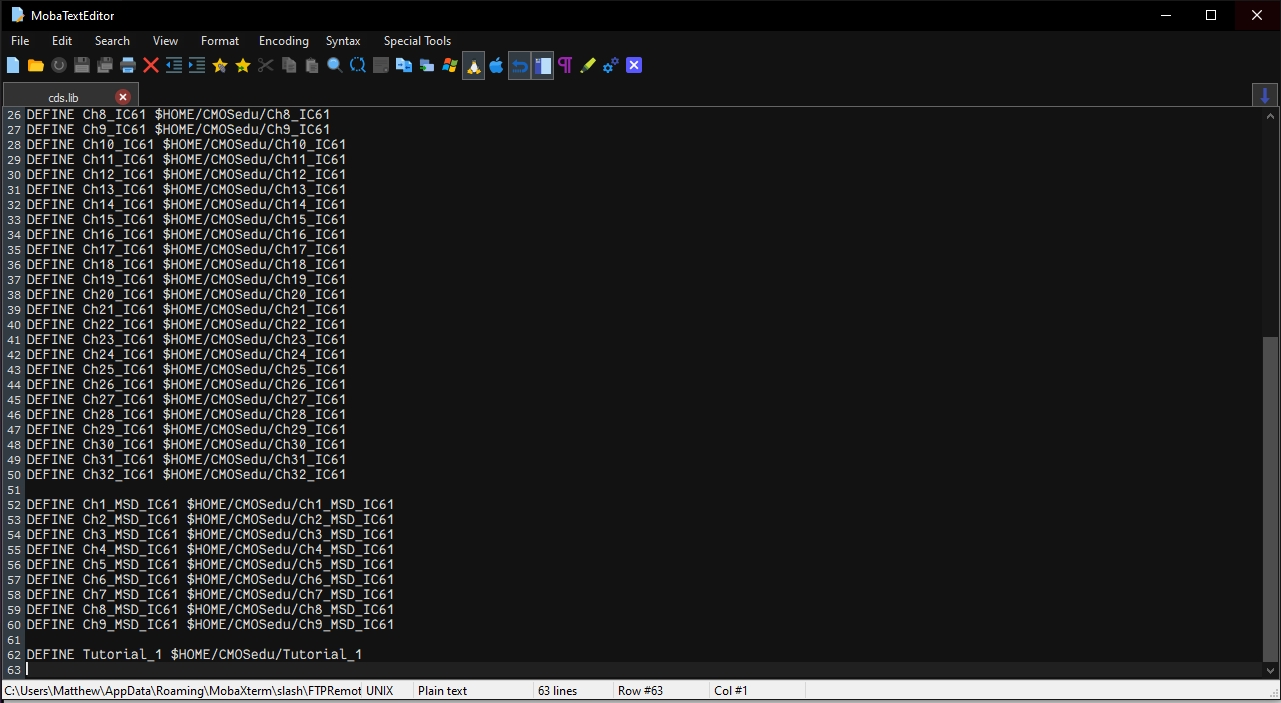Click the dark square icon after replace
Screen dimensions: 1281x703
tap(381, 66)
